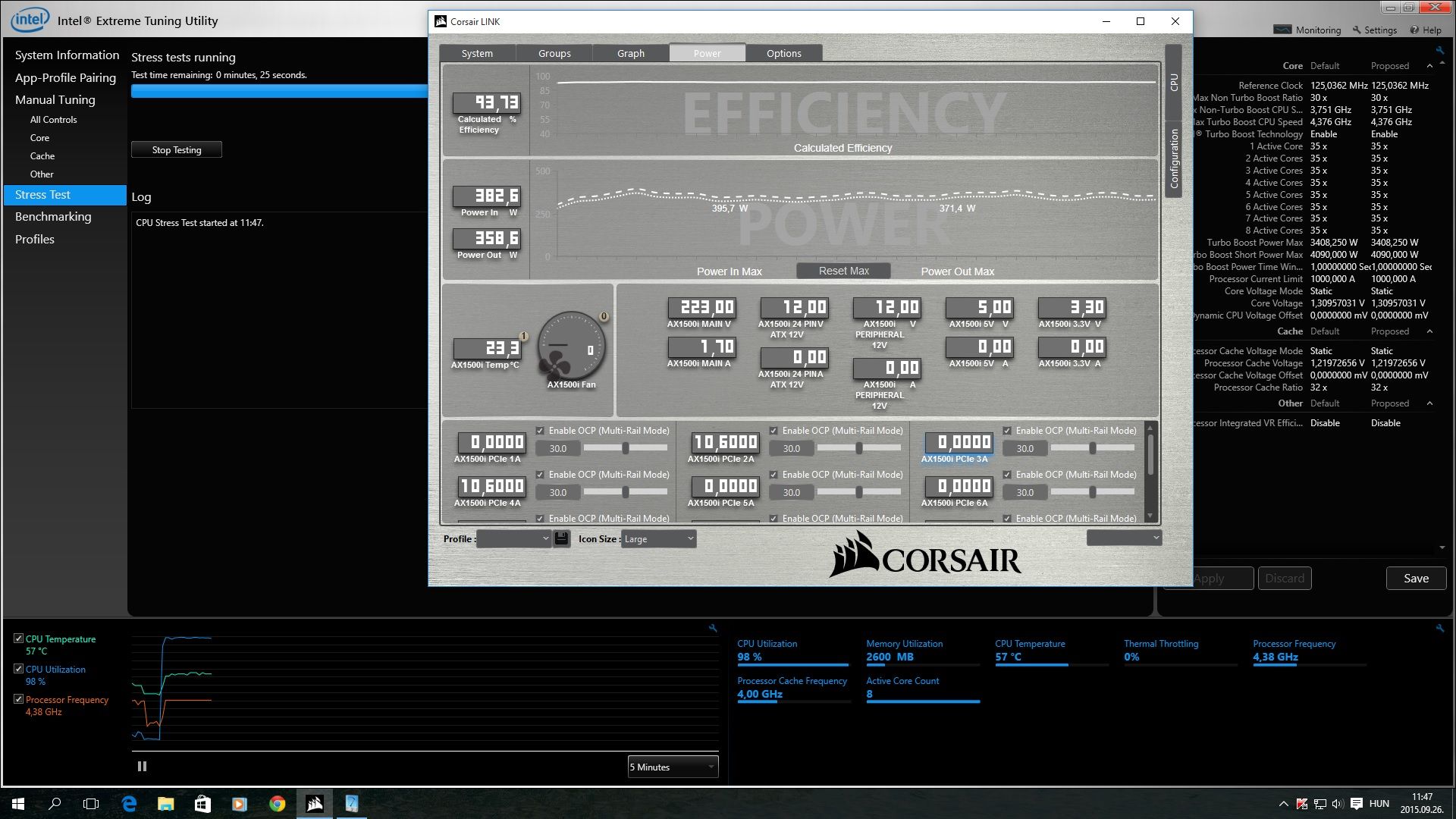Click Reset Max button

(843, 271)
